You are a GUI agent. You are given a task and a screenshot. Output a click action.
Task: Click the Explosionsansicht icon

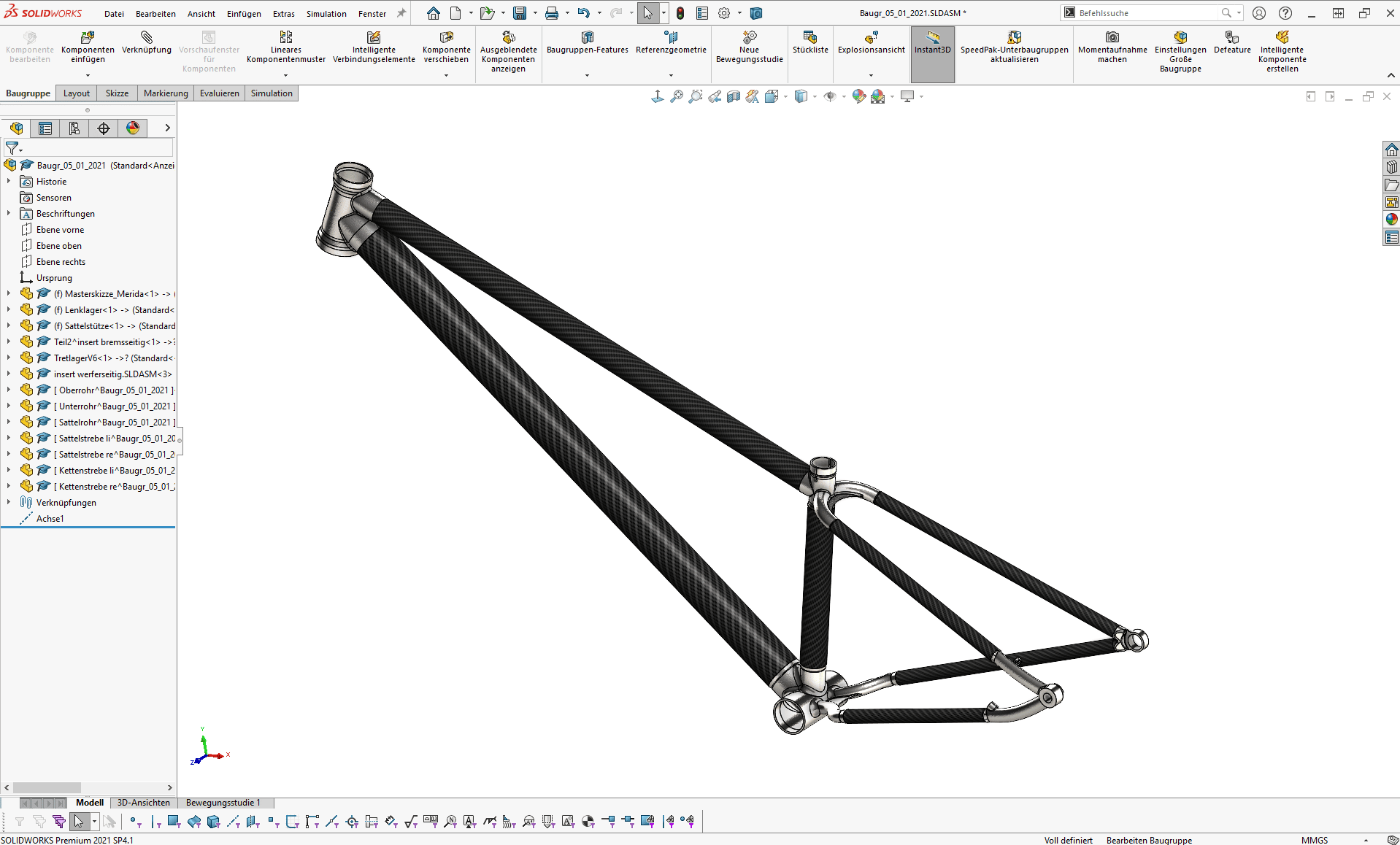pyautogui.click(x=871, y=38)
